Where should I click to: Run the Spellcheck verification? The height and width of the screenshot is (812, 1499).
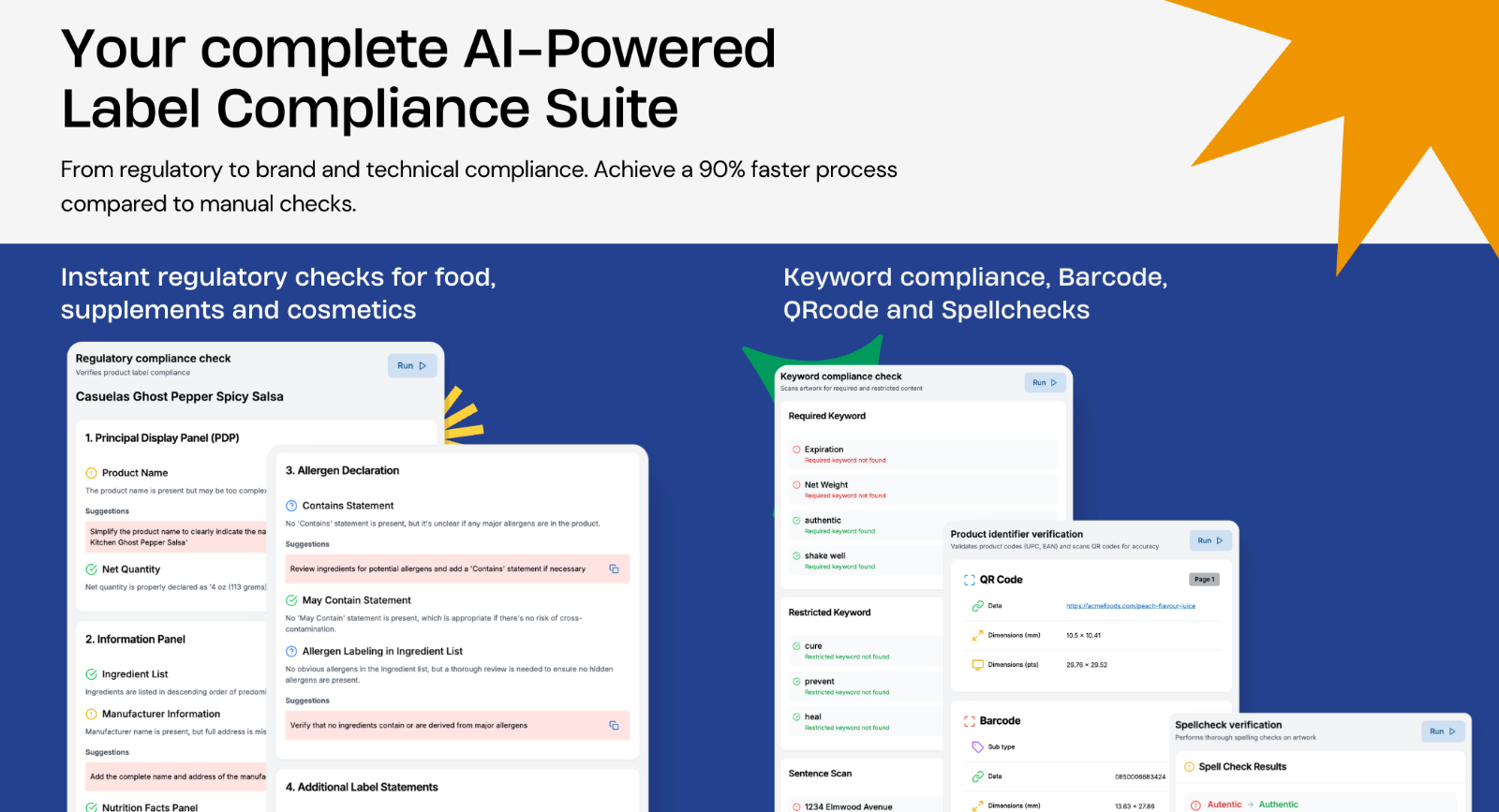[1443, 731]
